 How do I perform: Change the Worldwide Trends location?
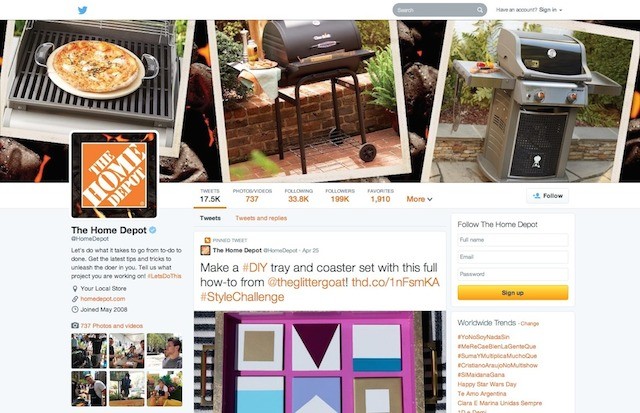[x=530, y=324]
